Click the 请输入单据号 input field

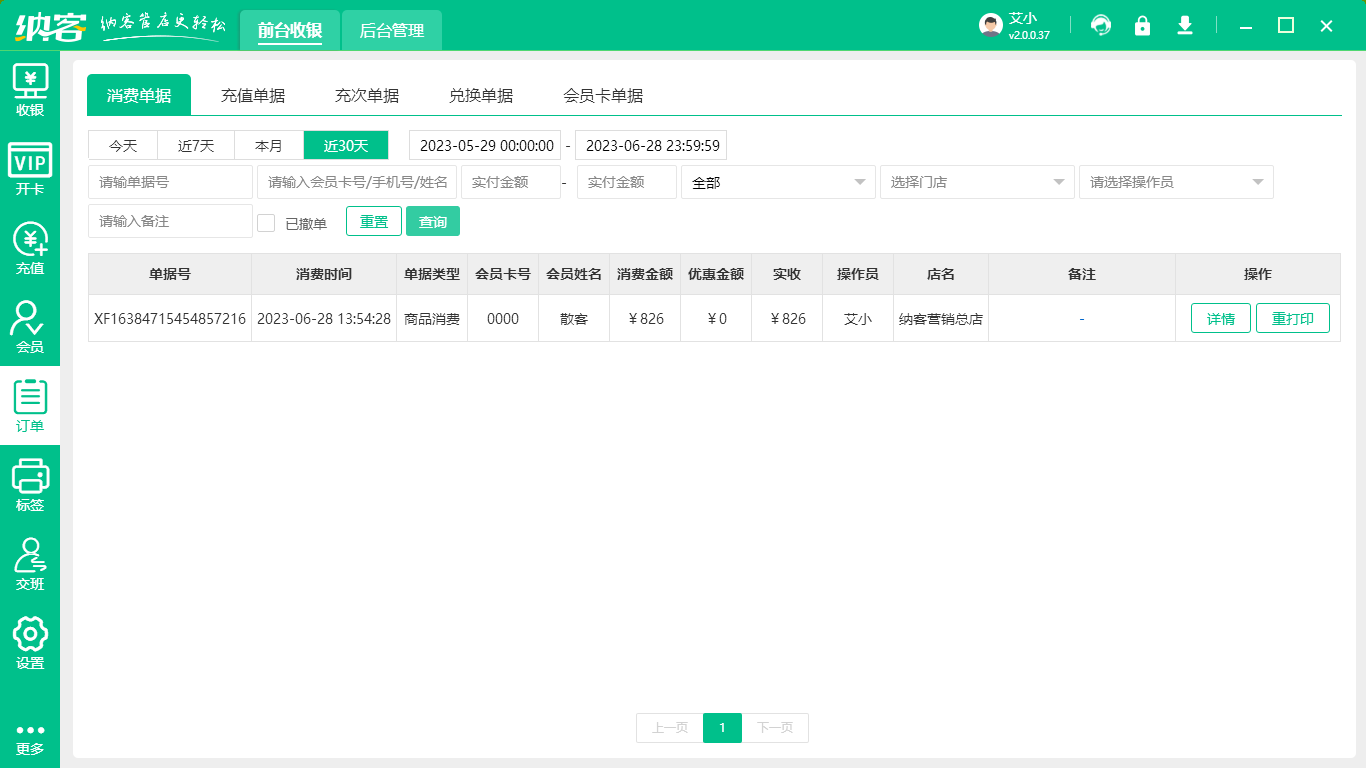170,182
